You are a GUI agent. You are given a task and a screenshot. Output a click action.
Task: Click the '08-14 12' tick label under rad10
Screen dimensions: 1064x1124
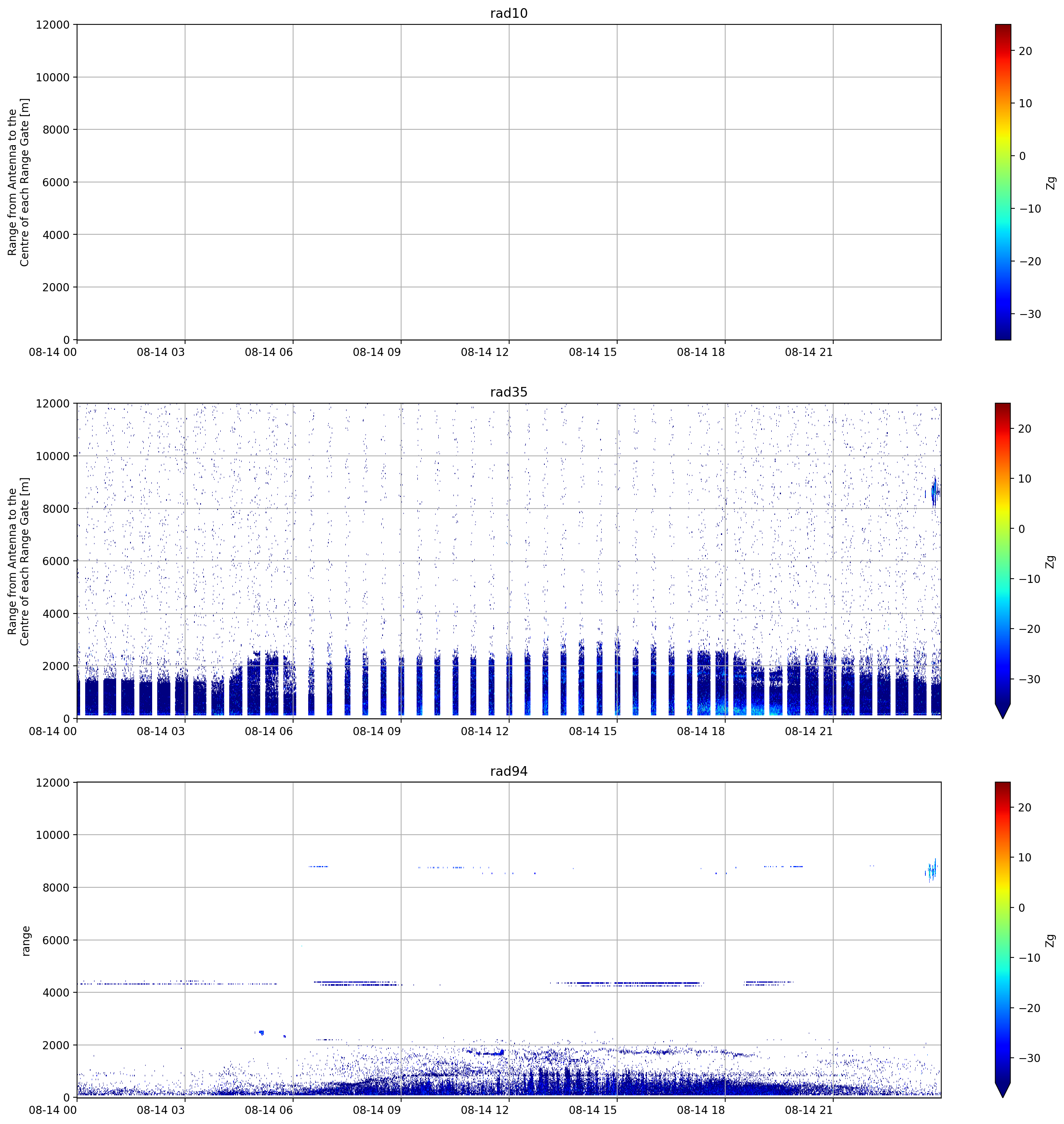[485, 352]
